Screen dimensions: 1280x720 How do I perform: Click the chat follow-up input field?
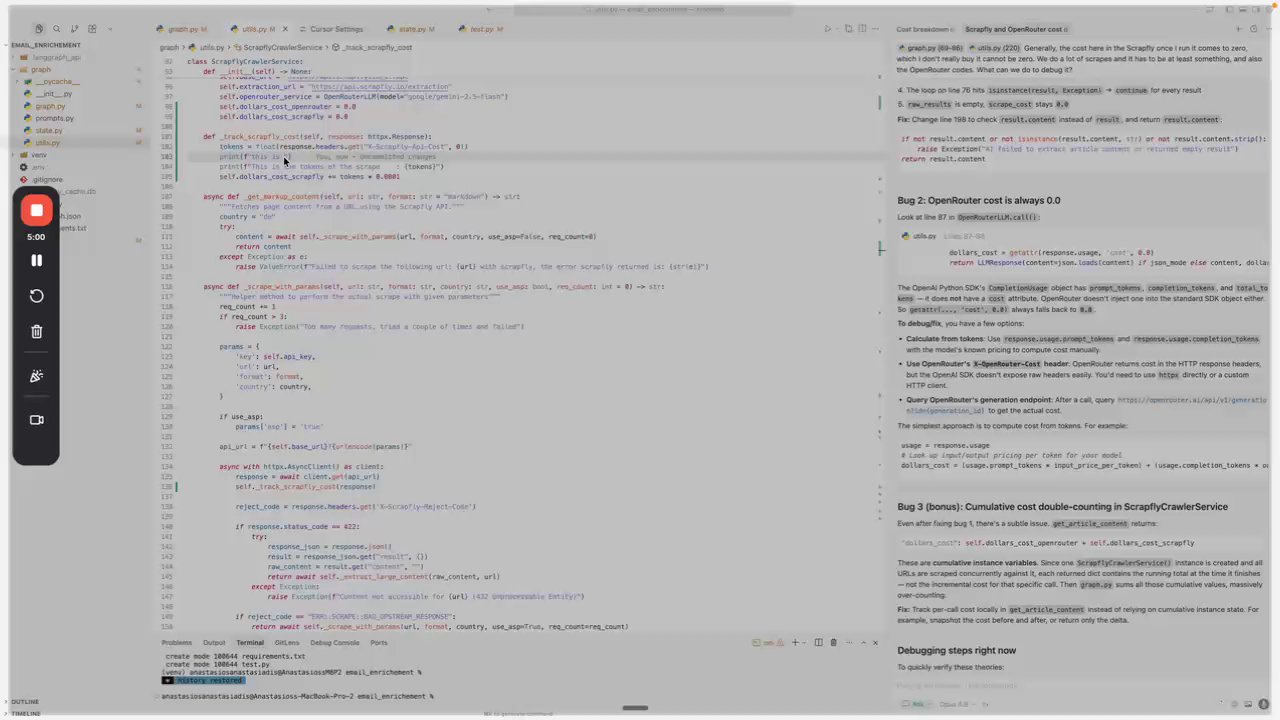click(x=1080, y=686)
